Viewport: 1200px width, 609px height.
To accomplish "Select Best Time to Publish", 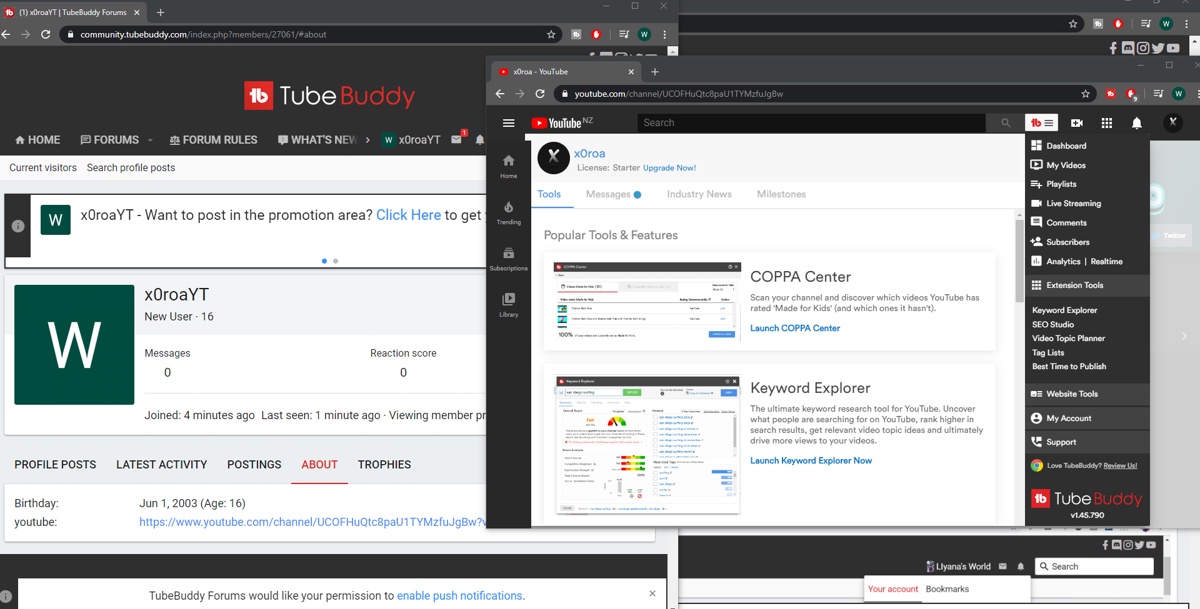I will (1069, 366).
